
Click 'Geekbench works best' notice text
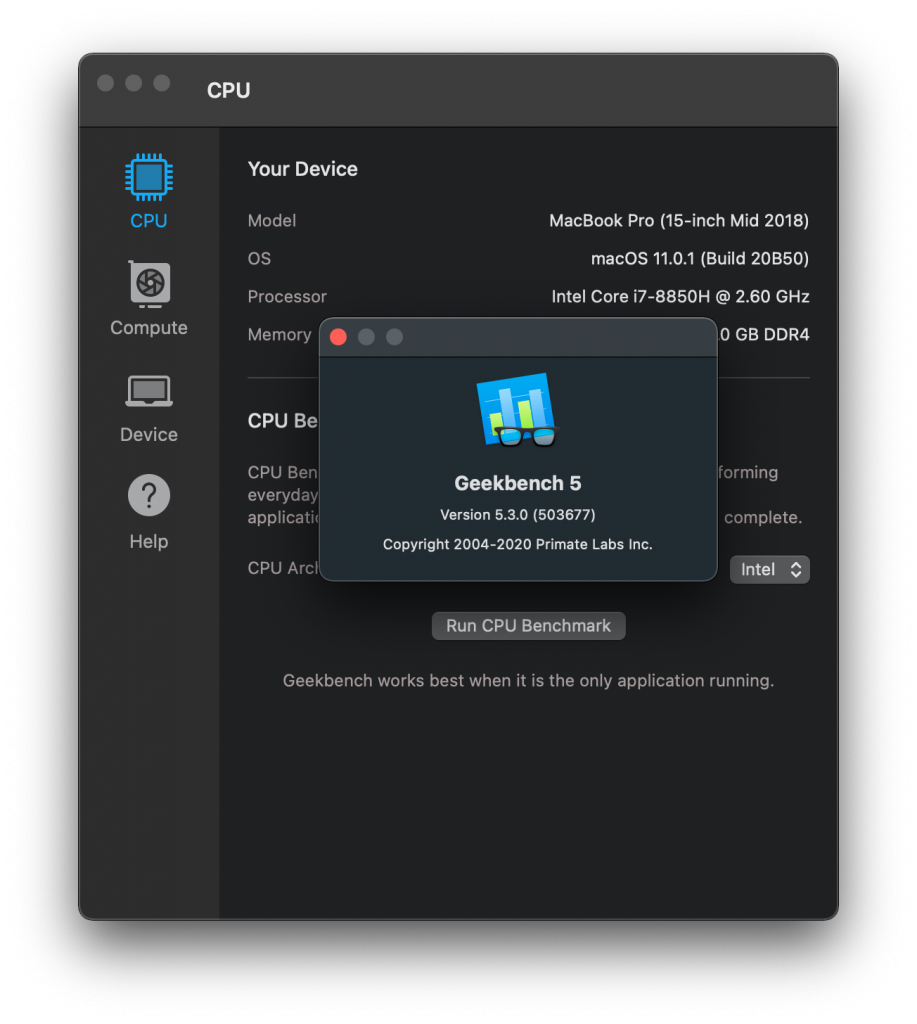(528, 680)
